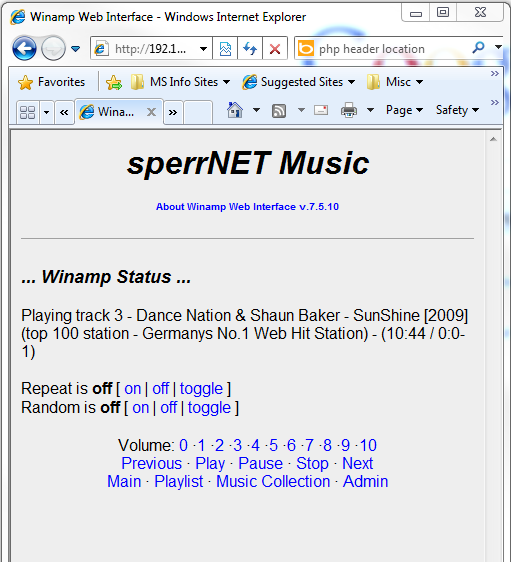This screenshot has height=562, width=511.
Task: Open Quick Tabs grid view icon
Action: tap(28, 112)
